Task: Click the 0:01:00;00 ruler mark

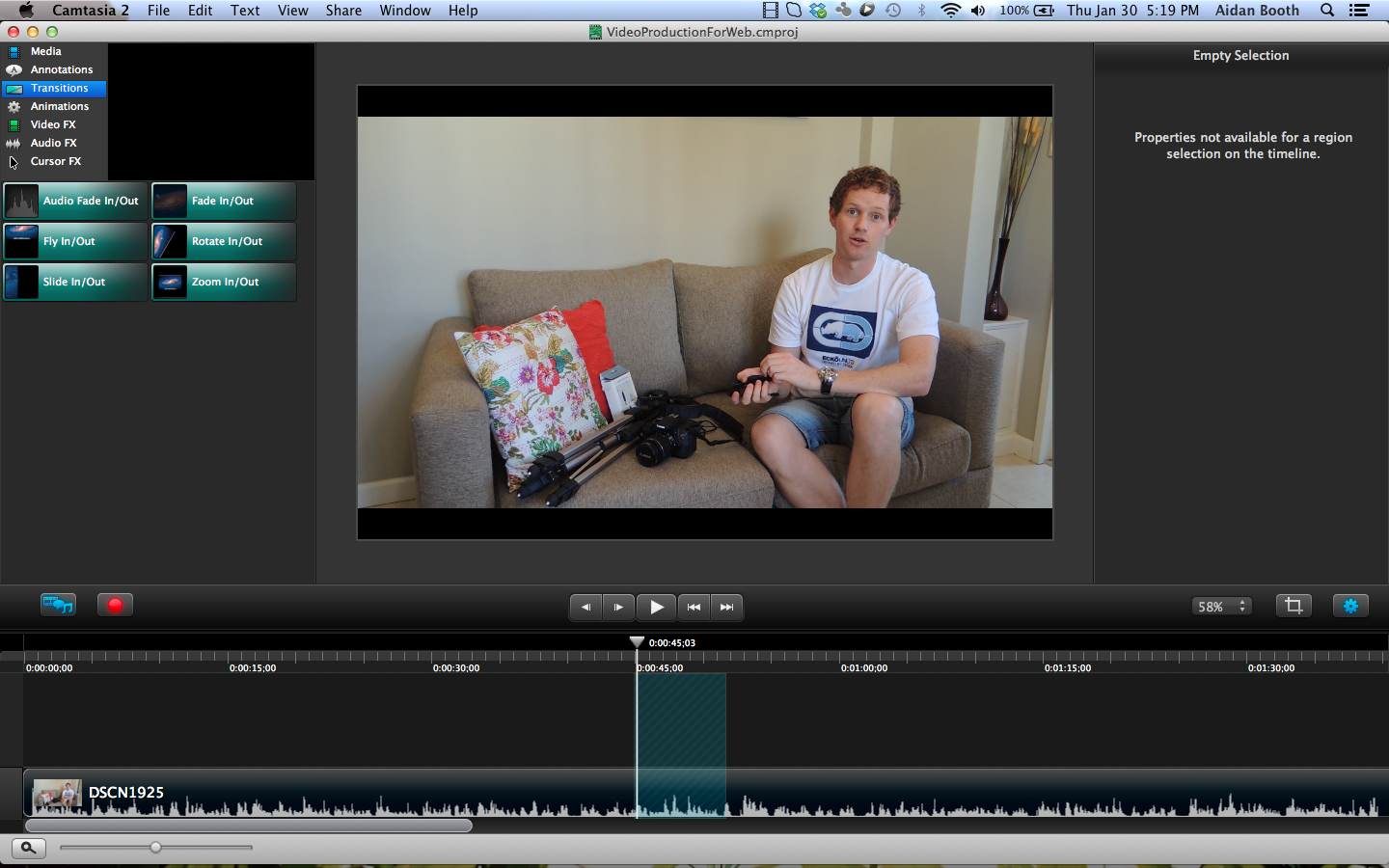Action: point(864,667)
